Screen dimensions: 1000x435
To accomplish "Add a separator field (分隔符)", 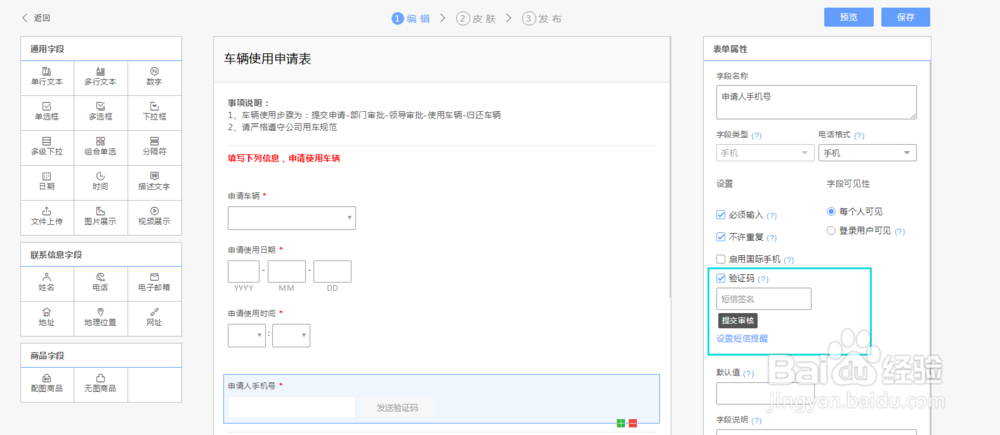I will 154,147.
